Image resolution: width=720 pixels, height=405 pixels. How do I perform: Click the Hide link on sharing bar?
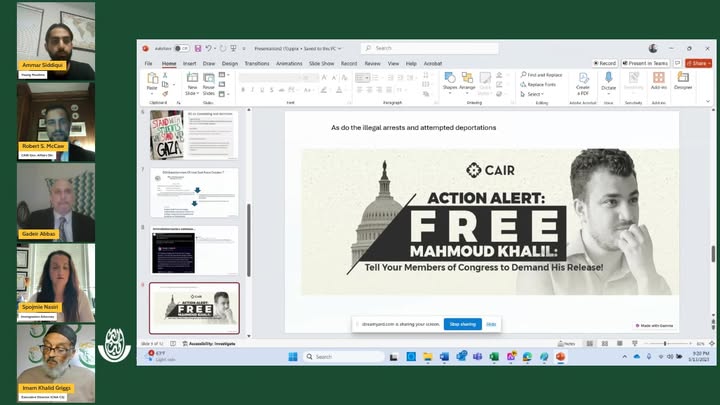coord(491,324)
